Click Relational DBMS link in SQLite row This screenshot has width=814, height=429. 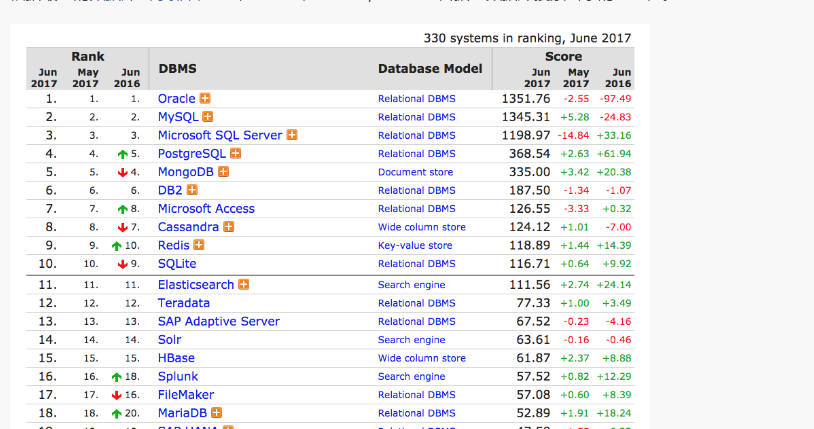pos(416,263)
